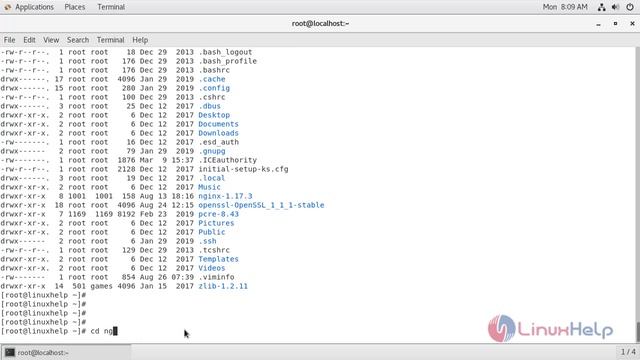Click the .dbus directory name
The image size is (640, 360).
(x=209, y=106)
